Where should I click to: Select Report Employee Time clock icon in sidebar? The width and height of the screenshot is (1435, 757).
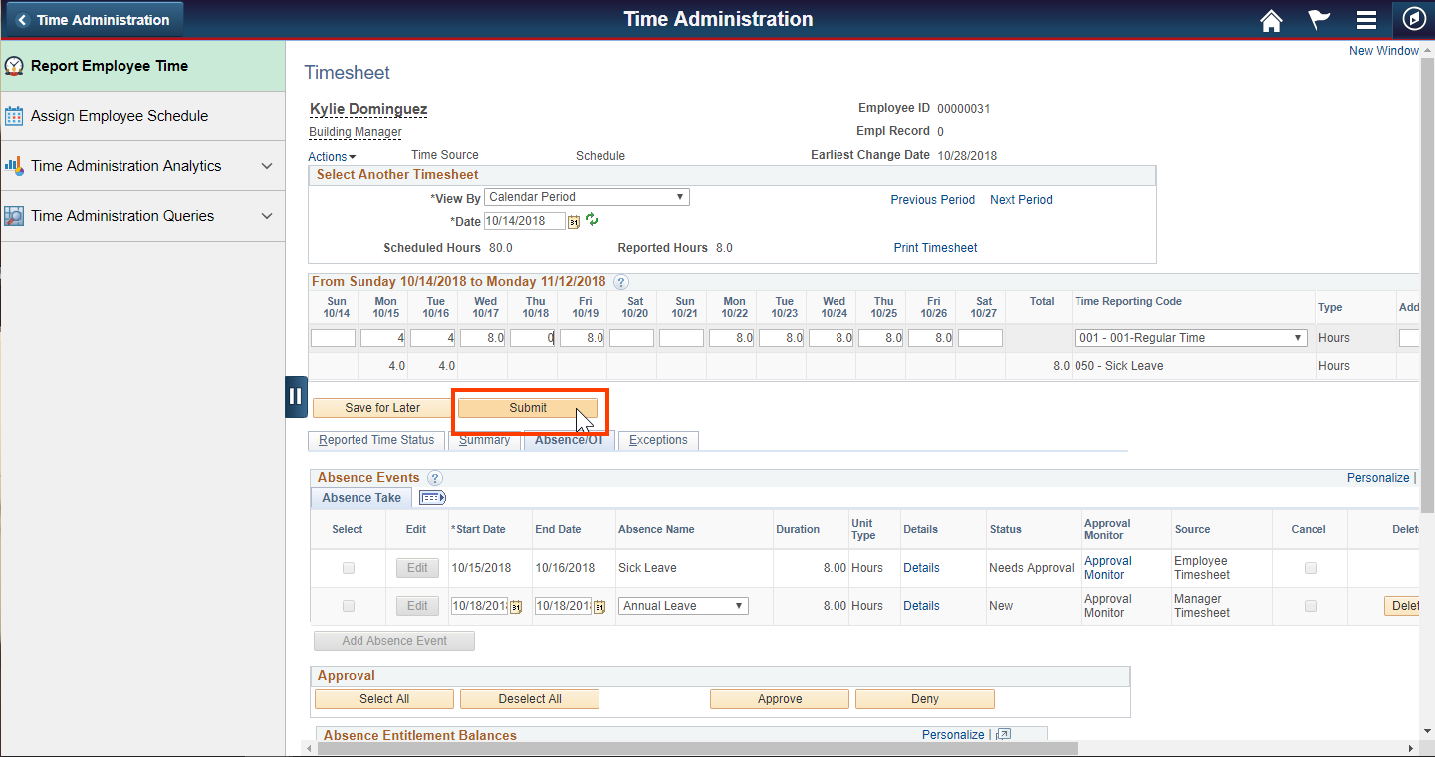pos(16,65)
